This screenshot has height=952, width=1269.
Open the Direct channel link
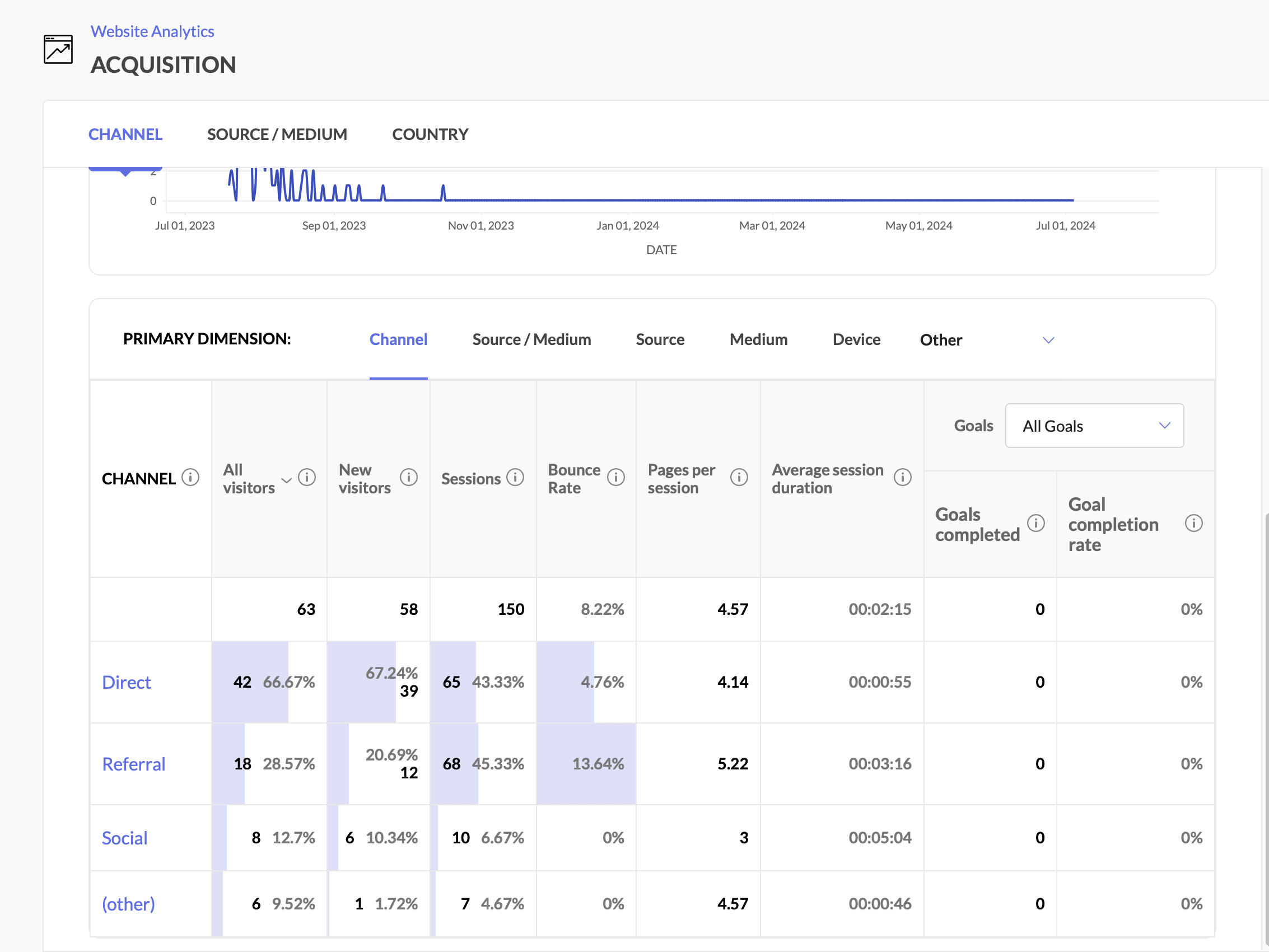click(126, 682)
